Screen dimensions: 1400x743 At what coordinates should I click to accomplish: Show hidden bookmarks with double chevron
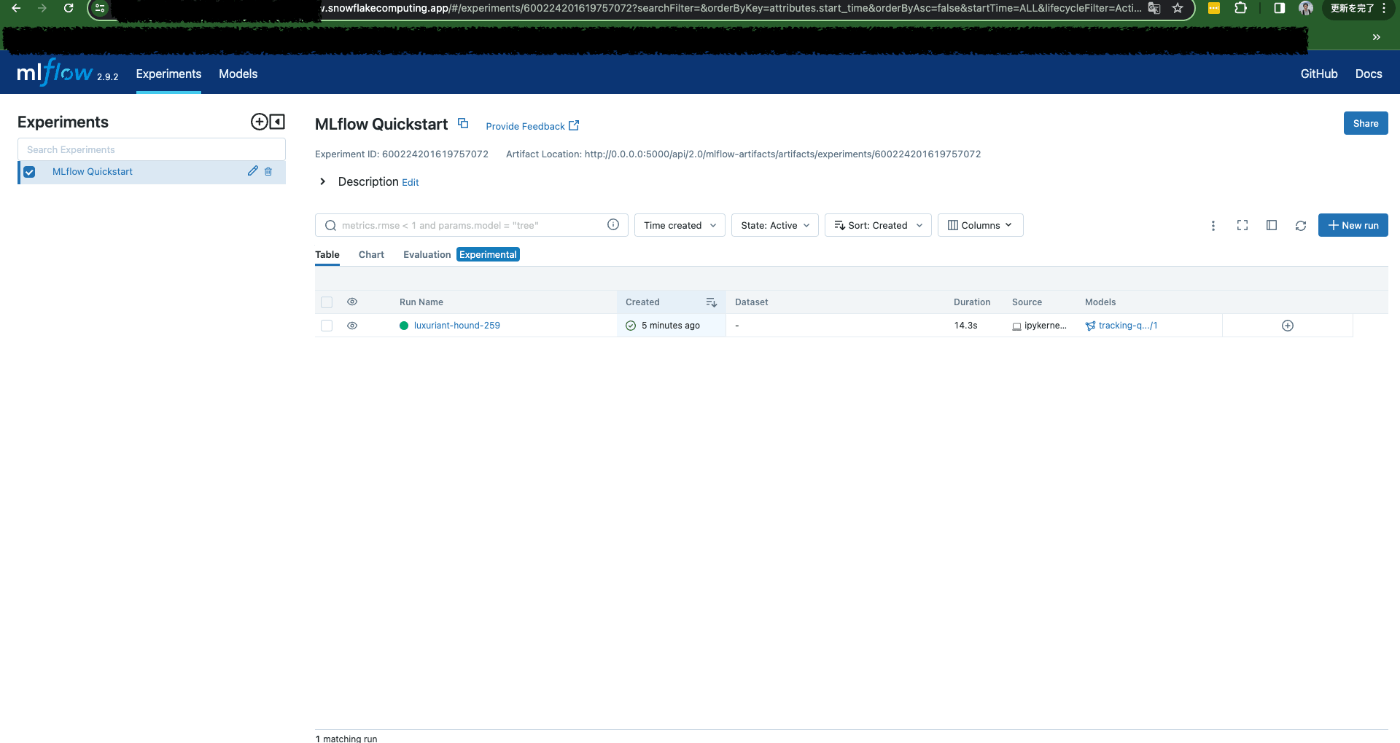1376,37
